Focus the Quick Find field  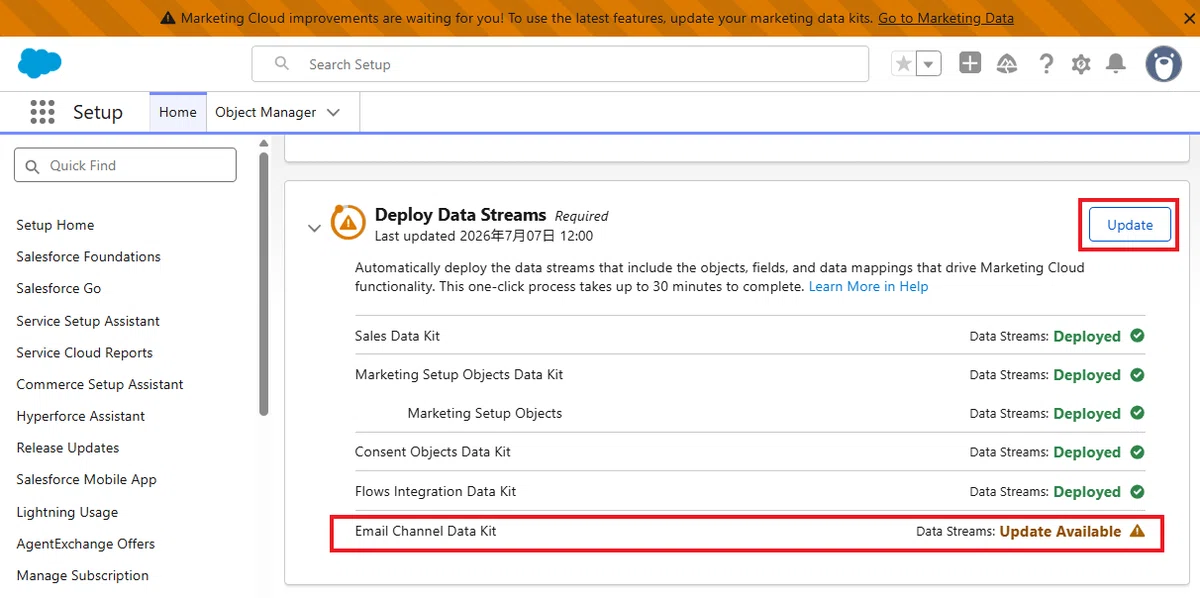(x=125, y=165)
